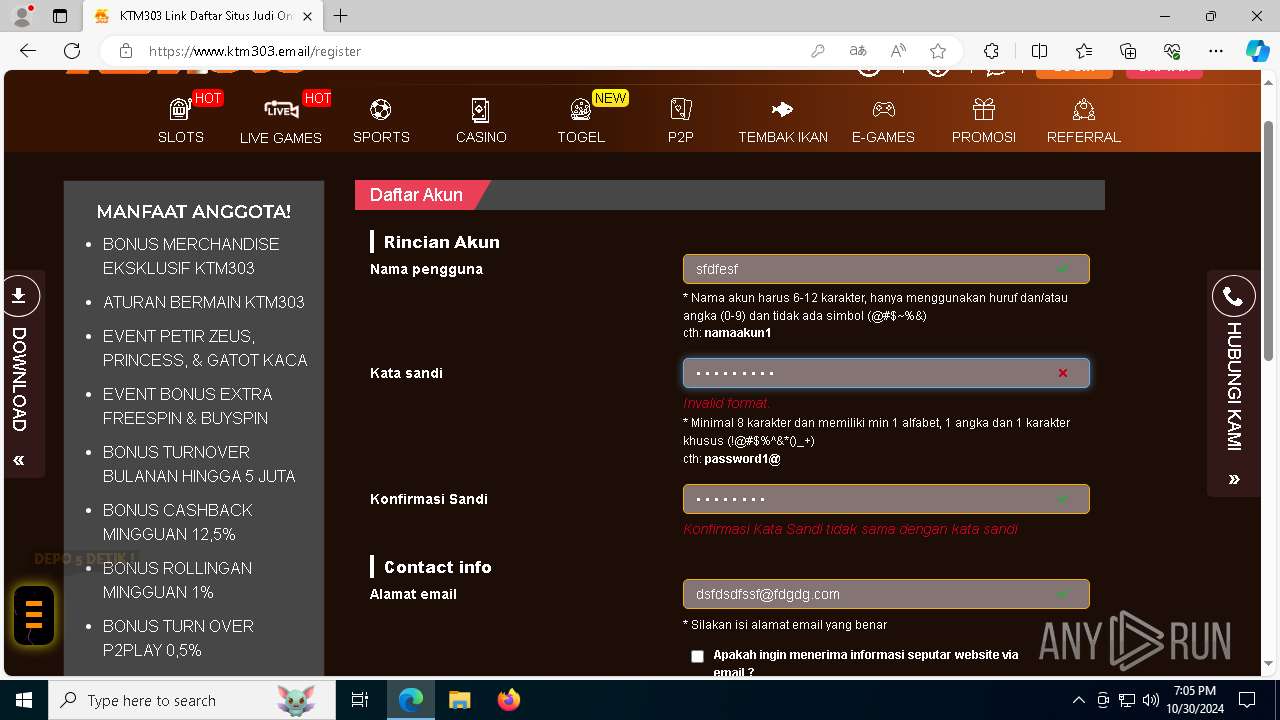Open the TEMBAK IKAN category
The image size is (1280, 720).
click(x=783, y=121)
